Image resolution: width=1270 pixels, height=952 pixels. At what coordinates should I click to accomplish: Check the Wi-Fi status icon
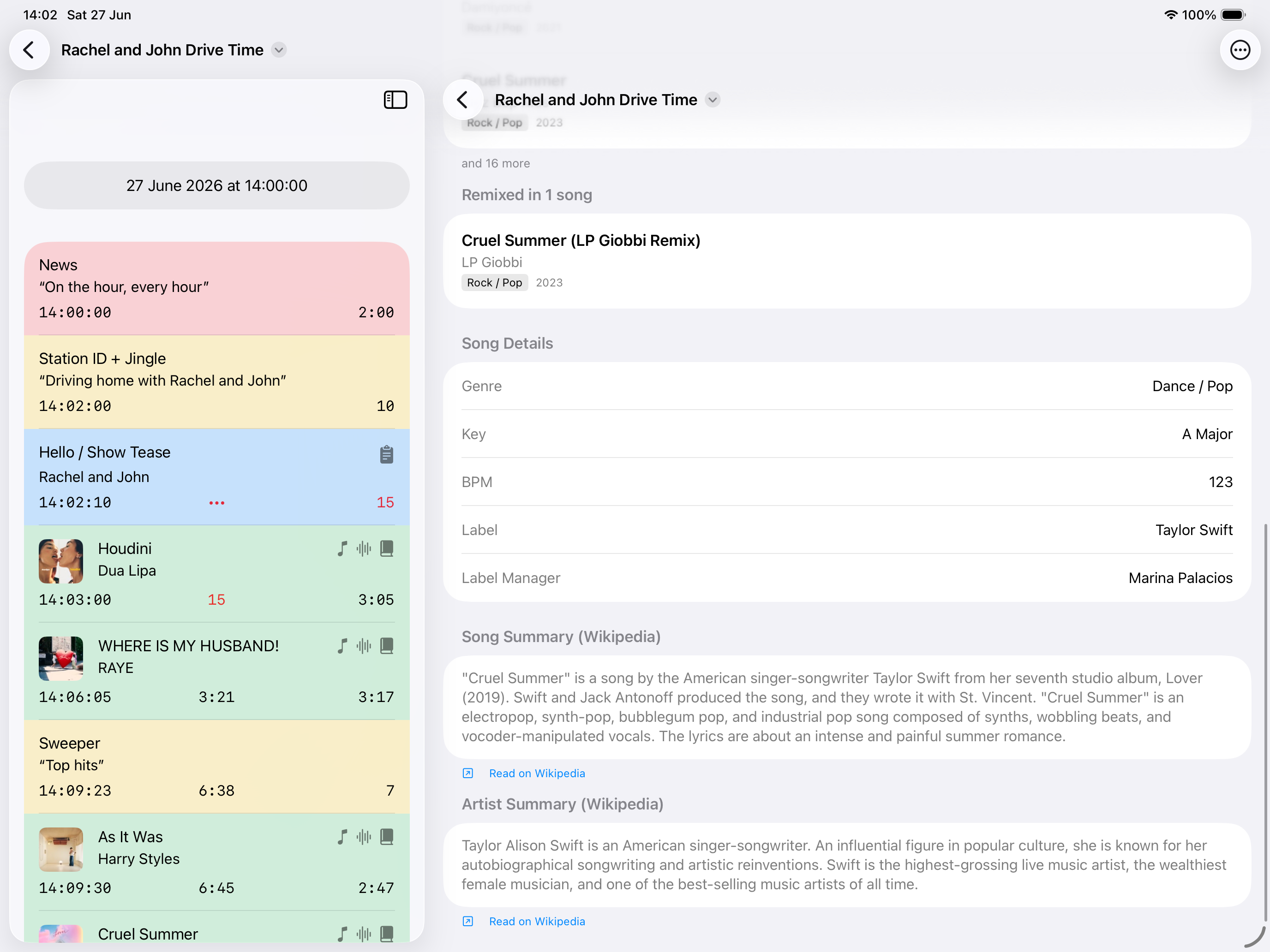tap(1171, 15)
